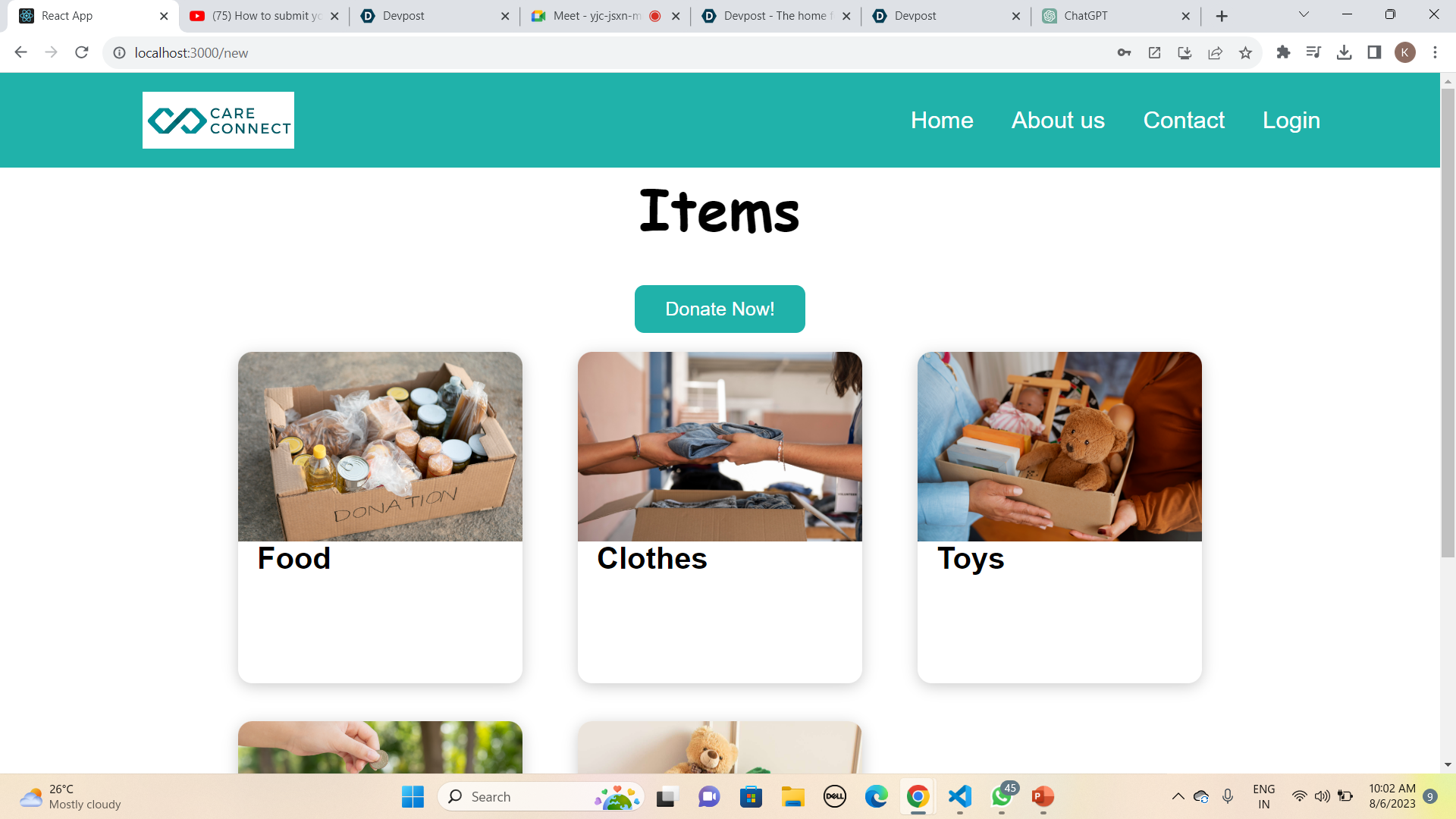Open Chrome downloads icon
Image resolution: width=1456 pixels, height=819 pixels.
pos(1344,52)
